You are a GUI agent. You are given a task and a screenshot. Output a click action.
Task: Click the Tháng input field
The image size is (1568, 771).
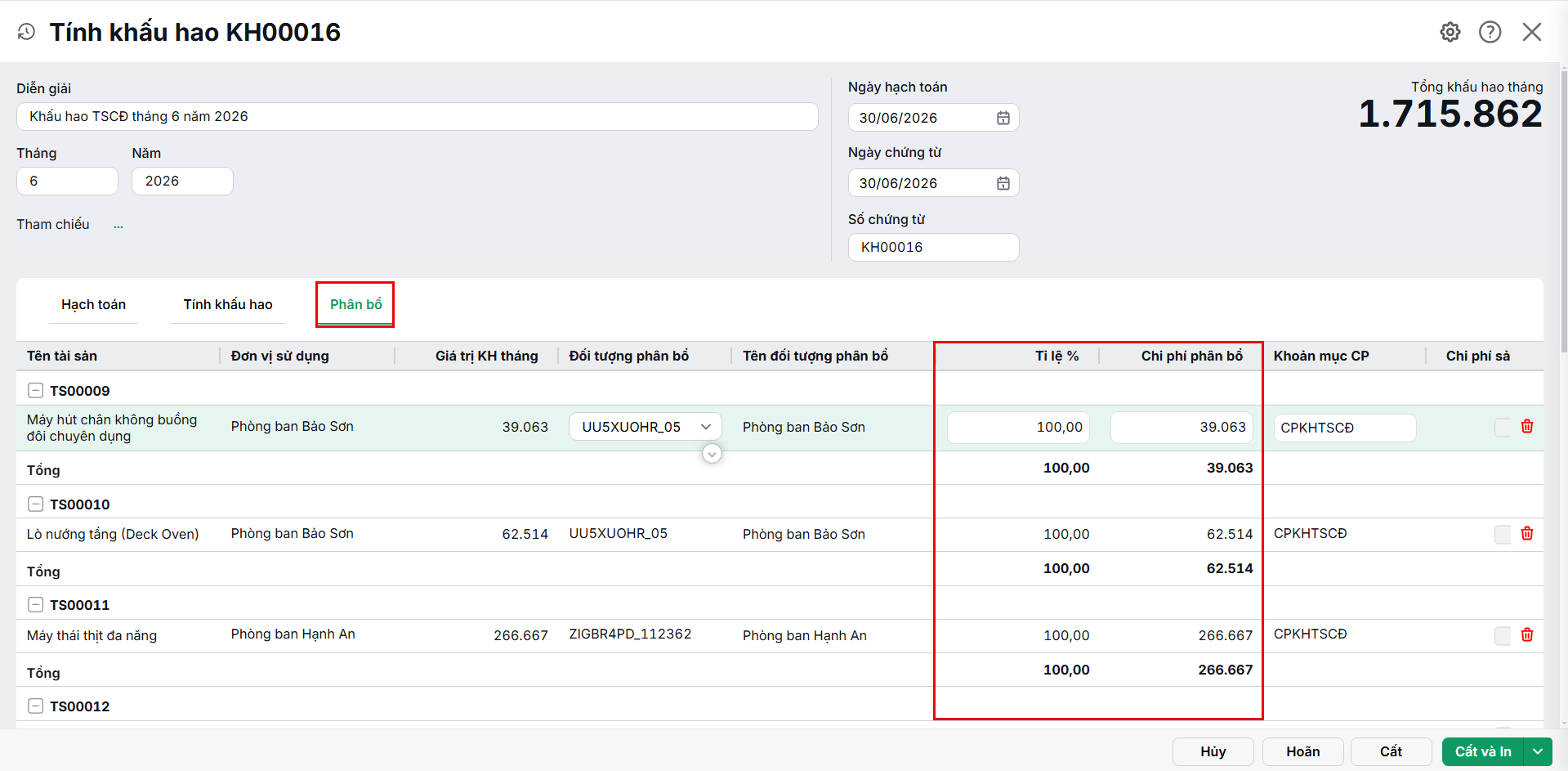pos(67,181)
